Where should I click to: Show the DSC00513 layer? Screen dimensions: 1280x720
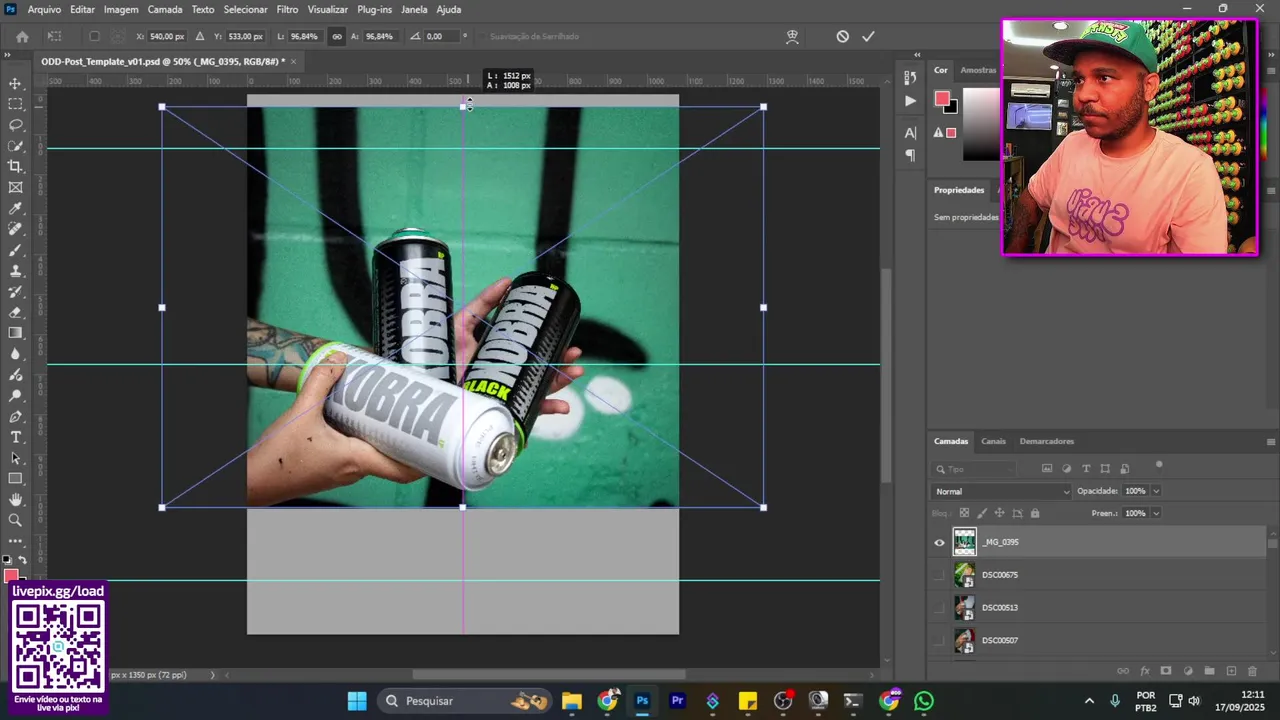click(939, 608)
